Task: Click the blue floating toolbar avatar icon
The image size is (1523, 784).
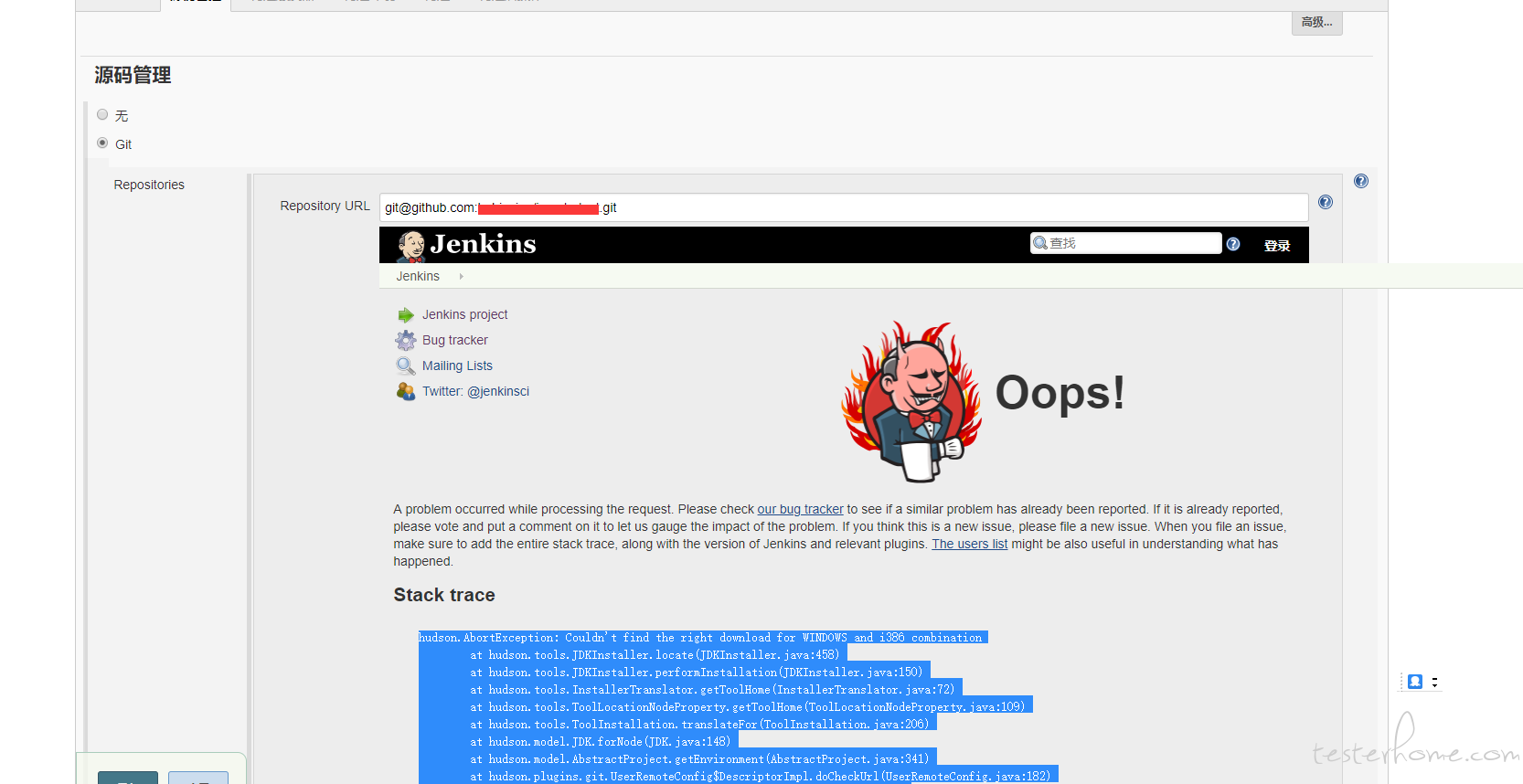Action: click(1415, 682)
